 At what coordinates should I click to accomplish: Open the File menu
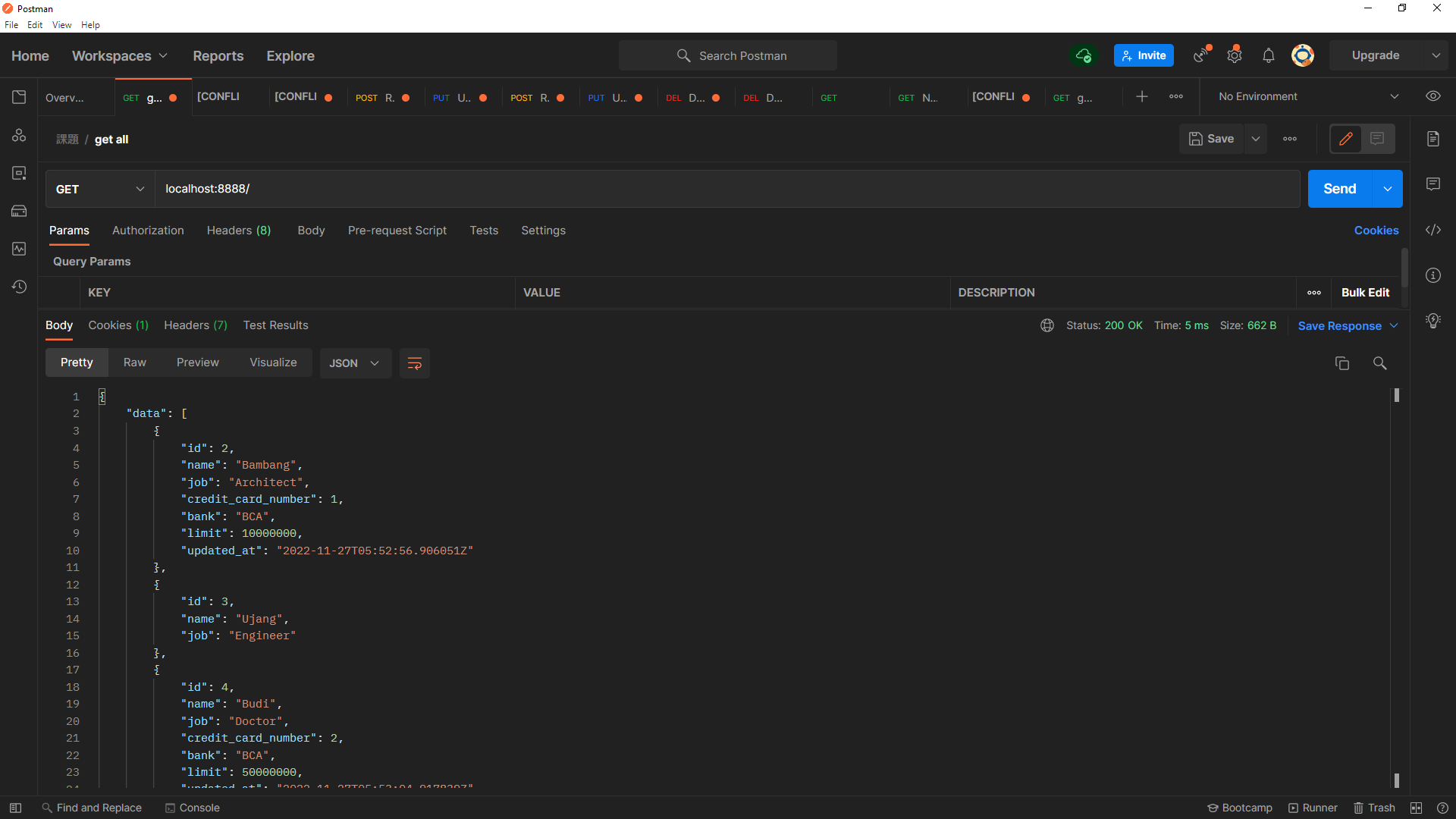coord(11,25)
